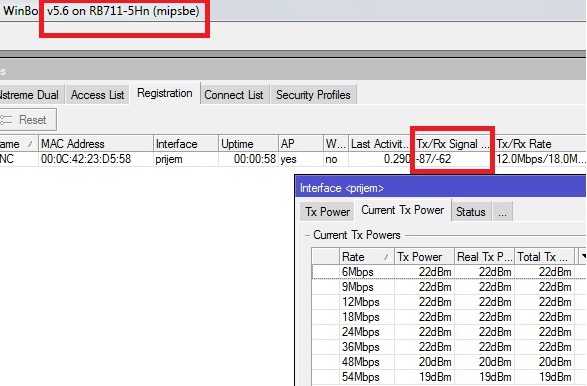Sort by MAC Address column
The image size is (587, 386).
click(95, 144)
